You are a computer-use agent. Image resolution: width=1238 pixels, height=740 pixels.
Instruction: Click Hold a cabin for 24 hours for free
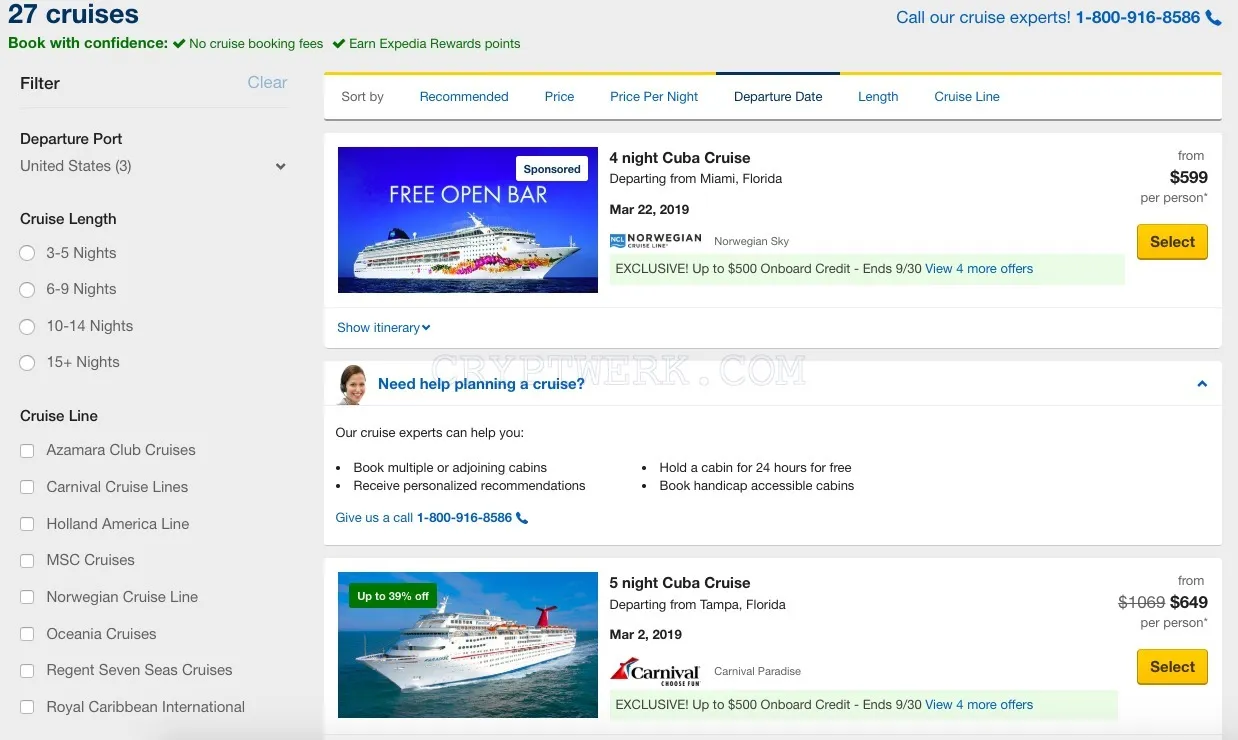[755, 468]
